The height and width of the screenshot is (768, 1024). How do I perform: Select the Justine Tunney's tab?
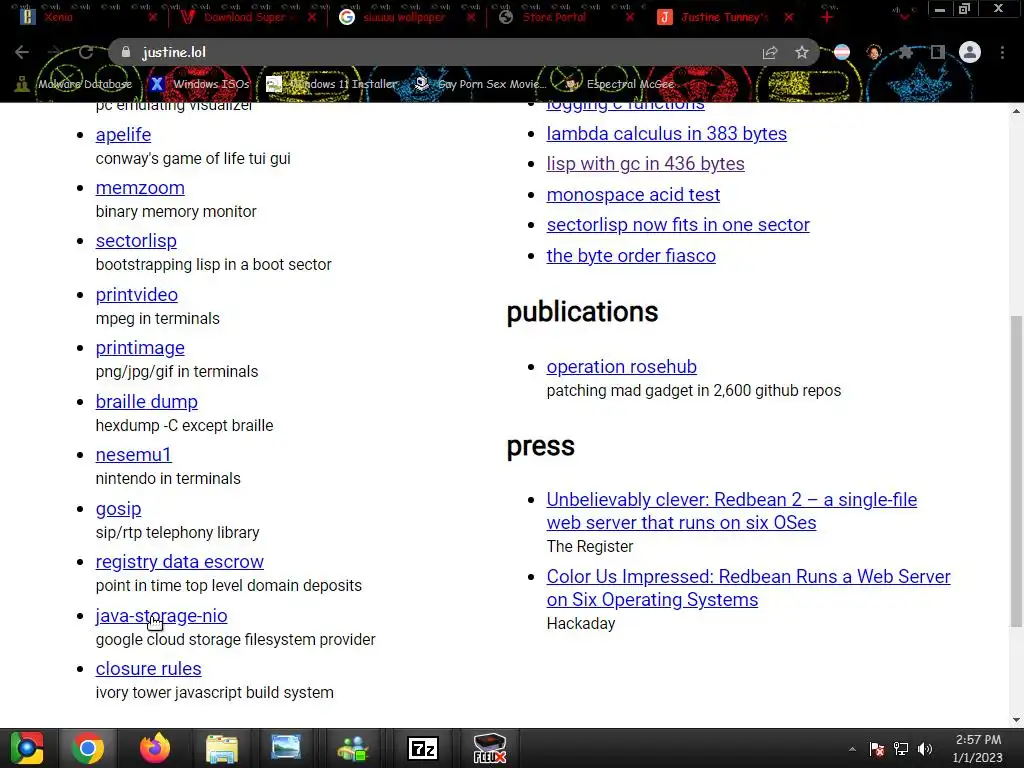(724, 17)
